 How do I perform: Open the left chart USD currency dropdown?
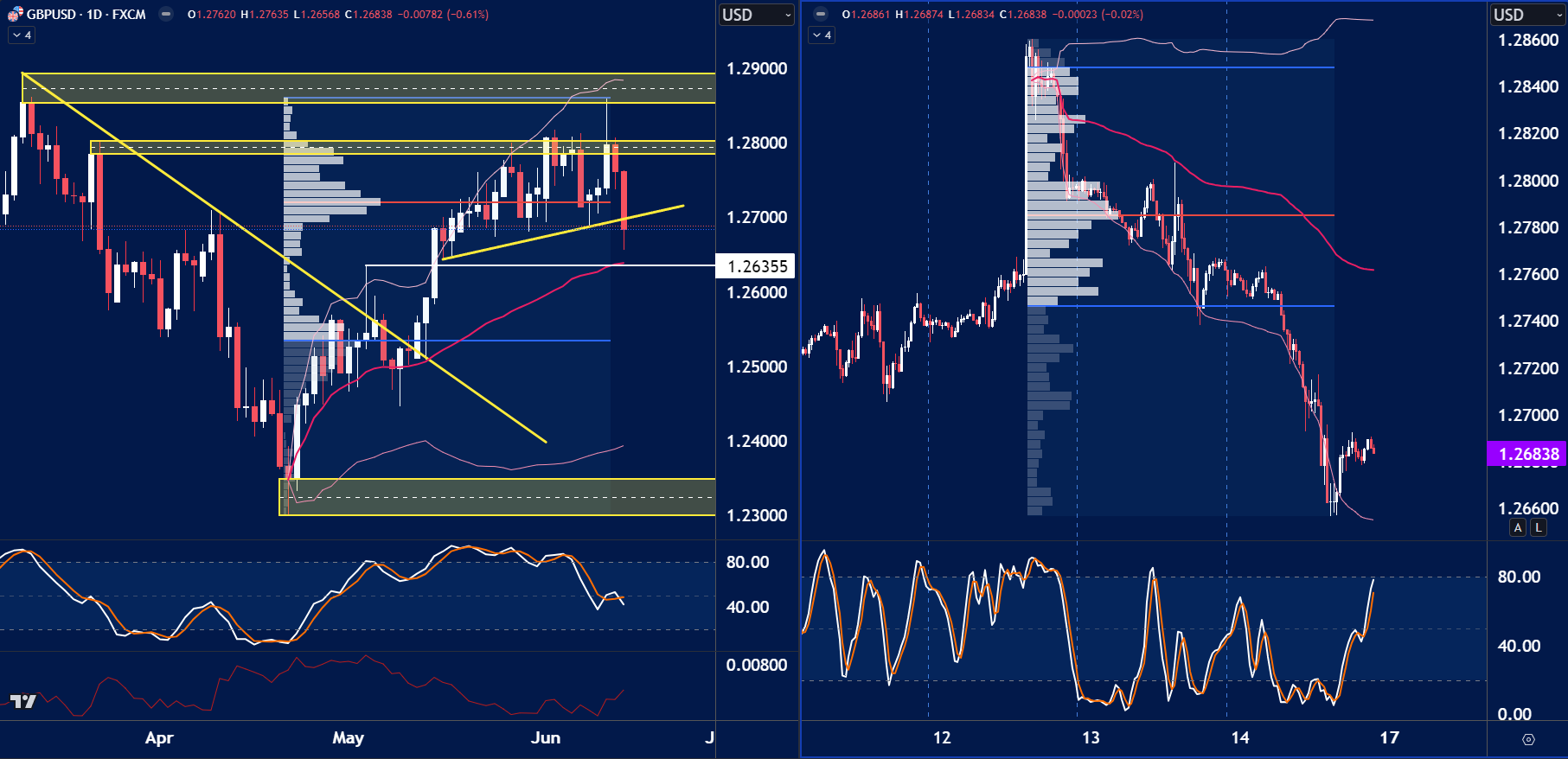click(x=757, y=15)
